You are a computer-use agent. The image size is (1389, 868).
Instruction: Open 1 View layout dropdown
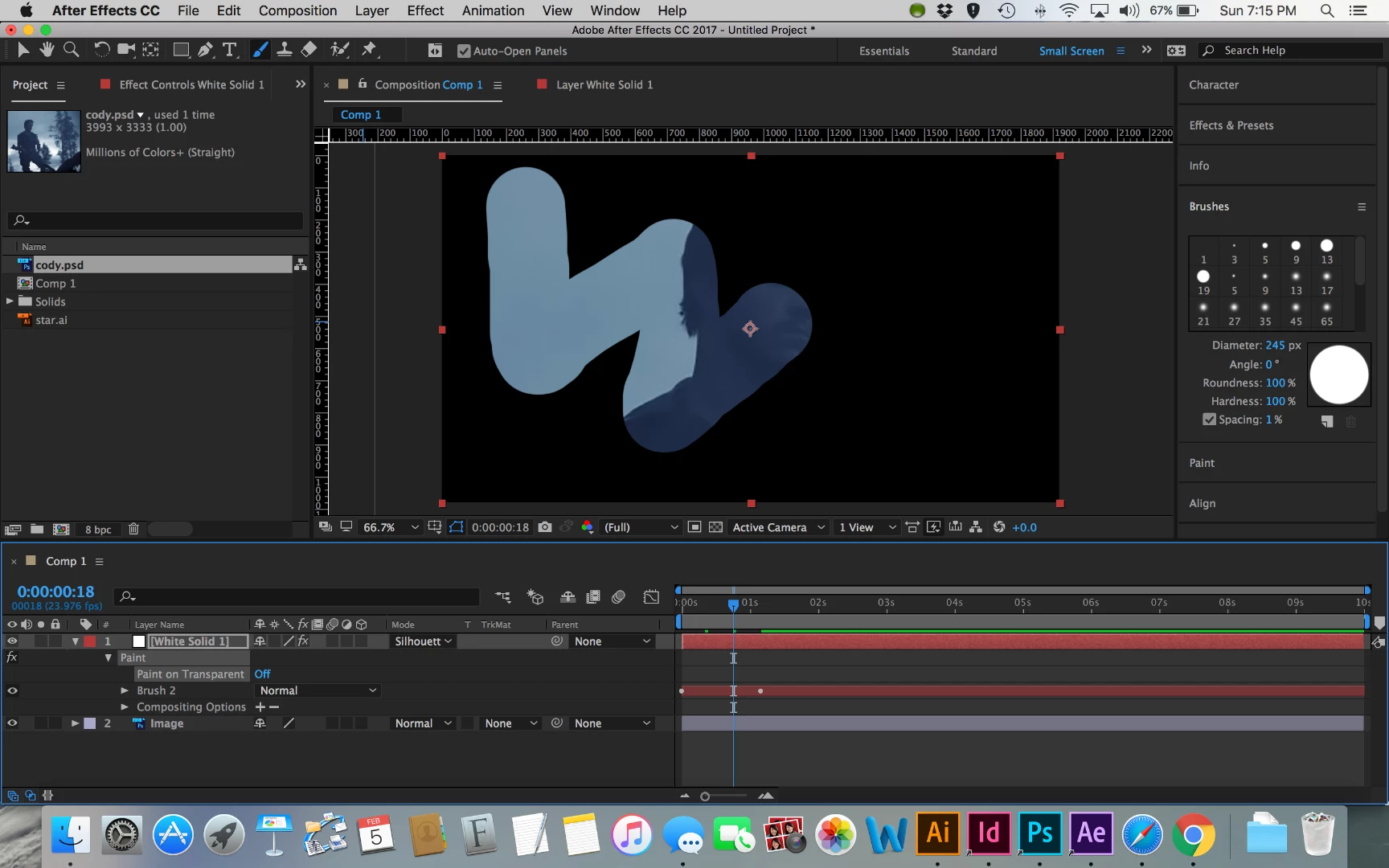[867, 527]
